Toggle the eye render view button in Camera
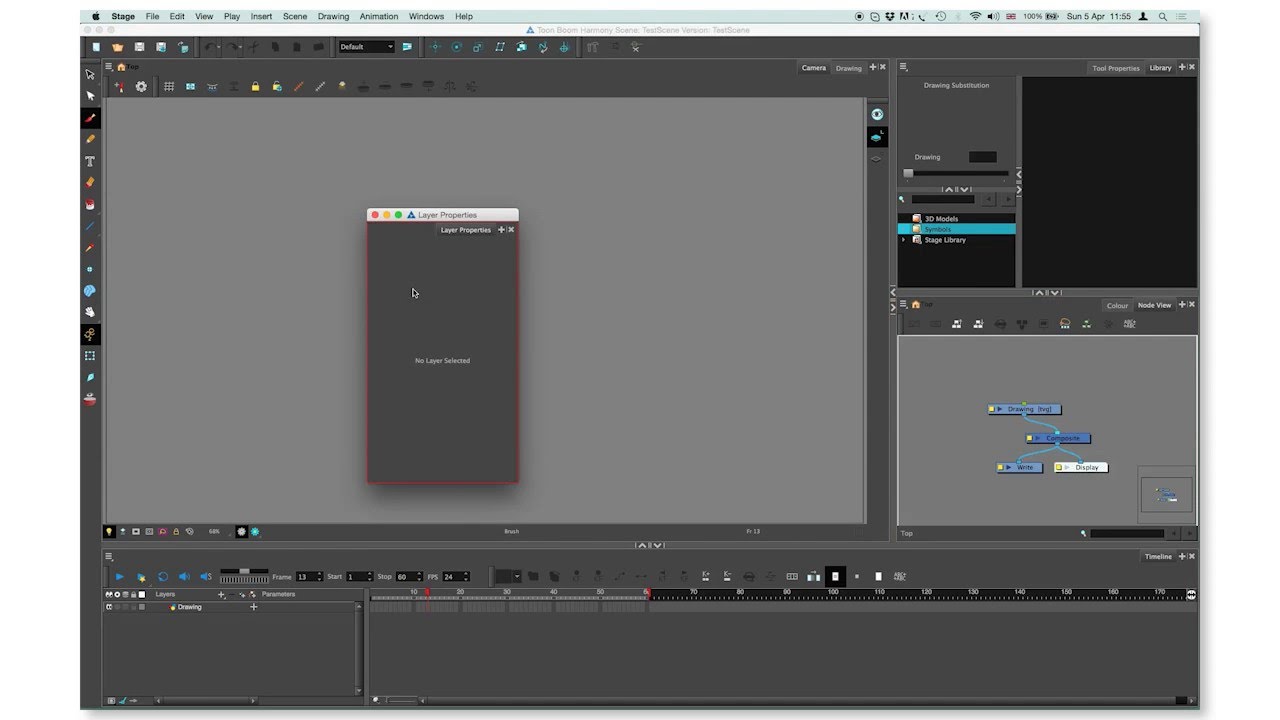Screen dimensions: 1280x720 pyautogui.click(x=877, y=115)
